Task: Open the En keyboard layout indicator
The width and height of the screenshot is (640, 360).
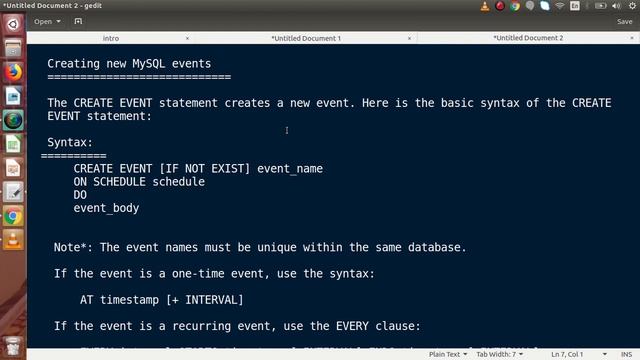Action: (575, 6)
